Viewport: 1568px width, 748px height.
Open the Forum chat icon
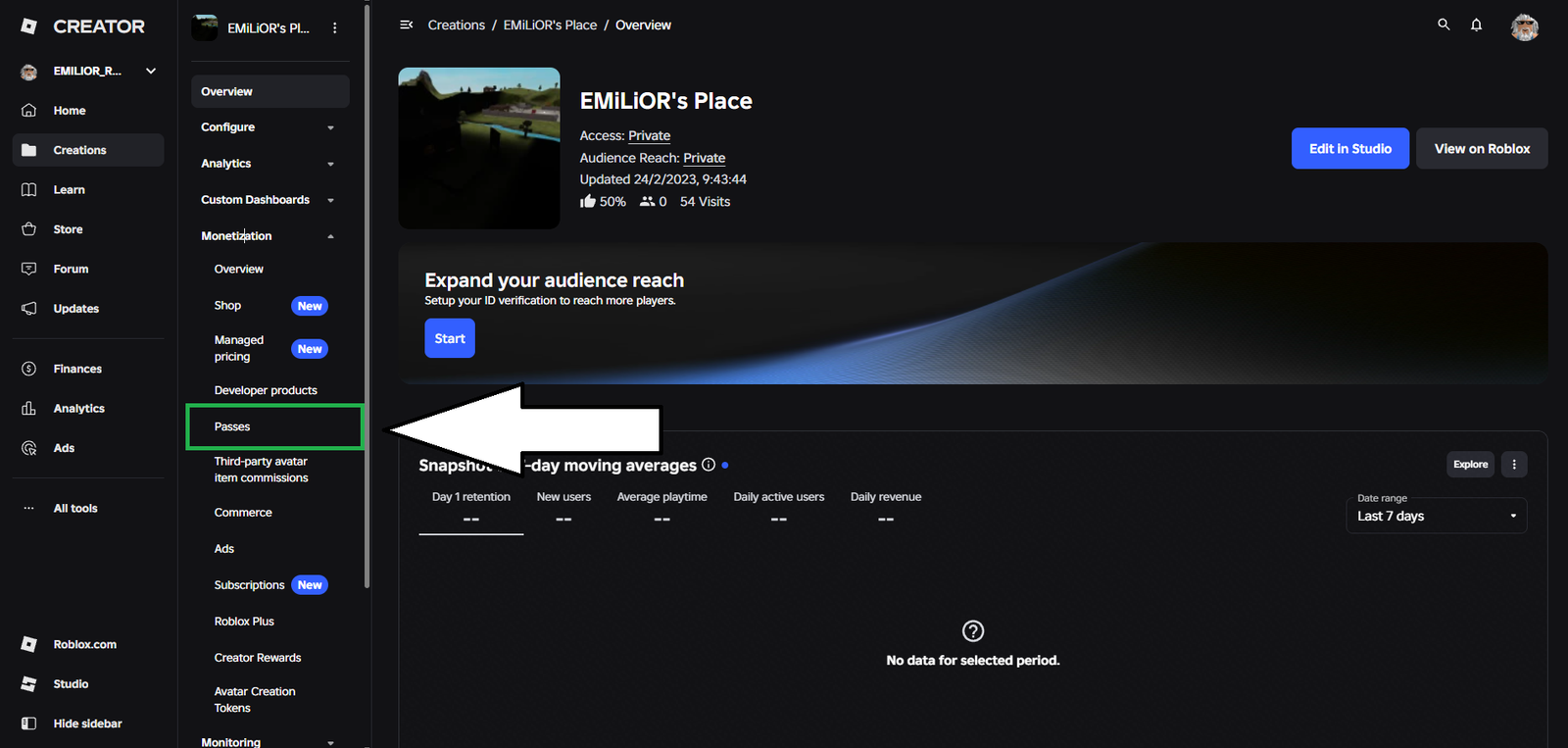28,269
